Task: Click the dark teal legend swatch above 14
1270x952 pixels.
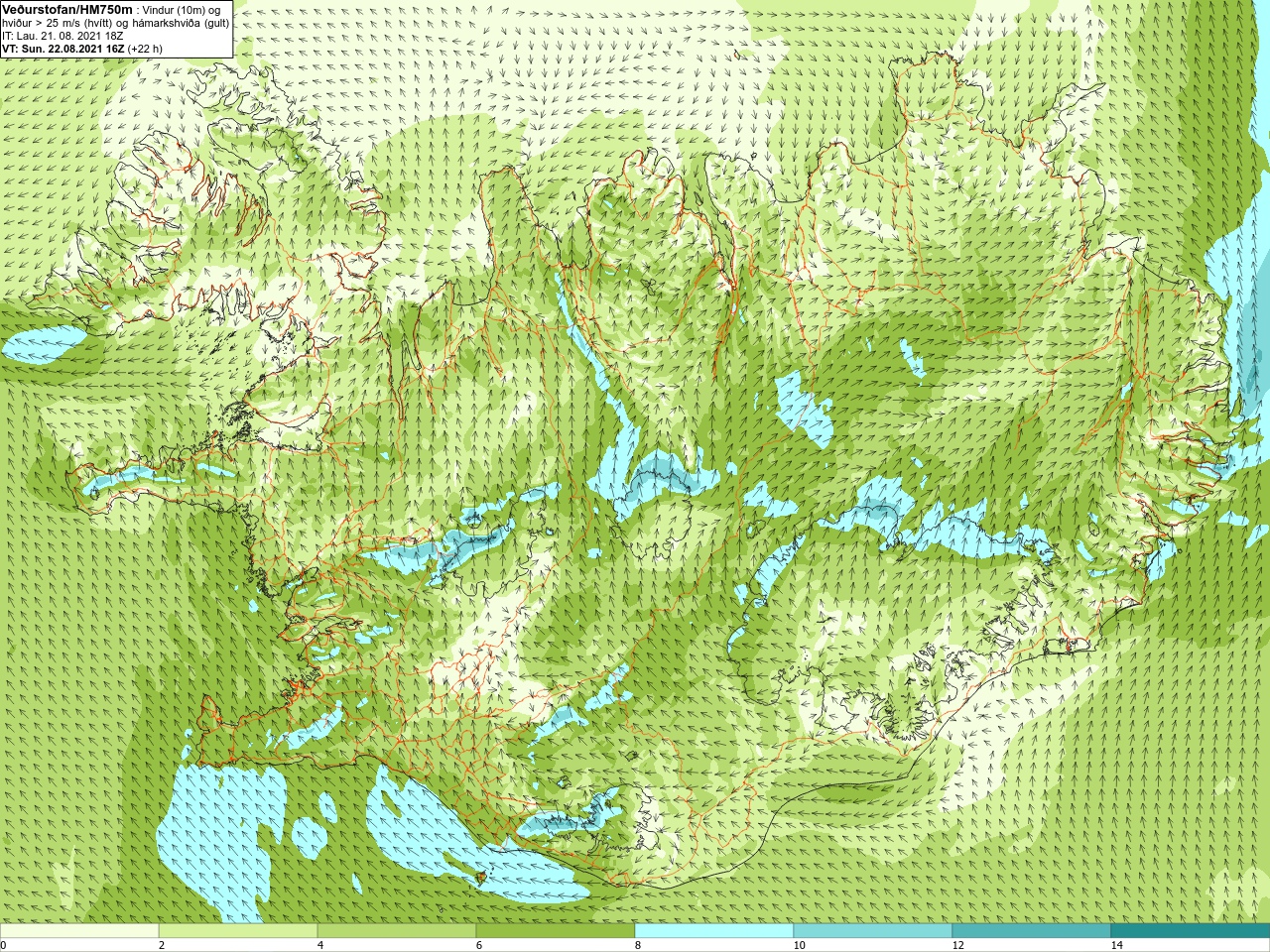Action: 1191,931
